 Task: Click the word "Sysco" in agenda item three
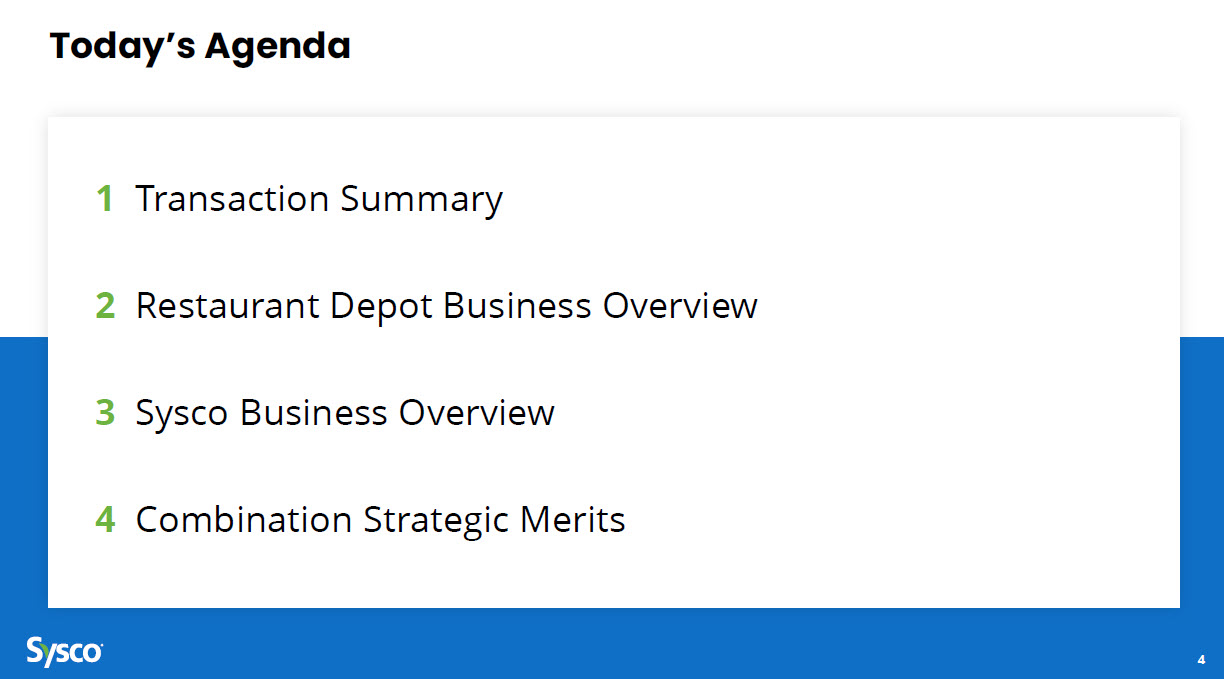pos(183,413)
